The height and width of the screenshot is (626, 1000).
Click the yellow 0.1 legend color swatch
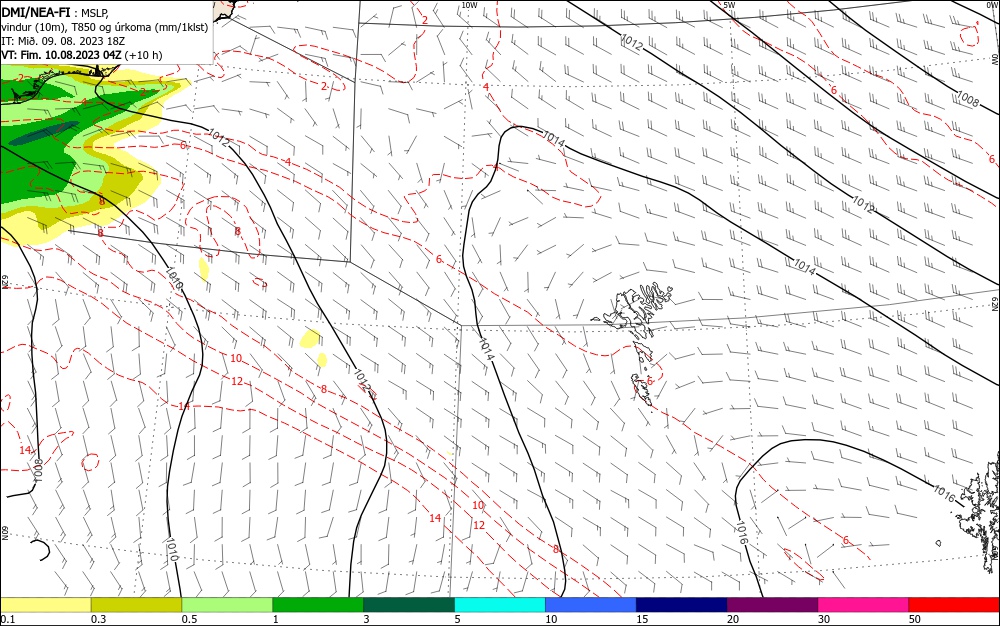(45, 605)
